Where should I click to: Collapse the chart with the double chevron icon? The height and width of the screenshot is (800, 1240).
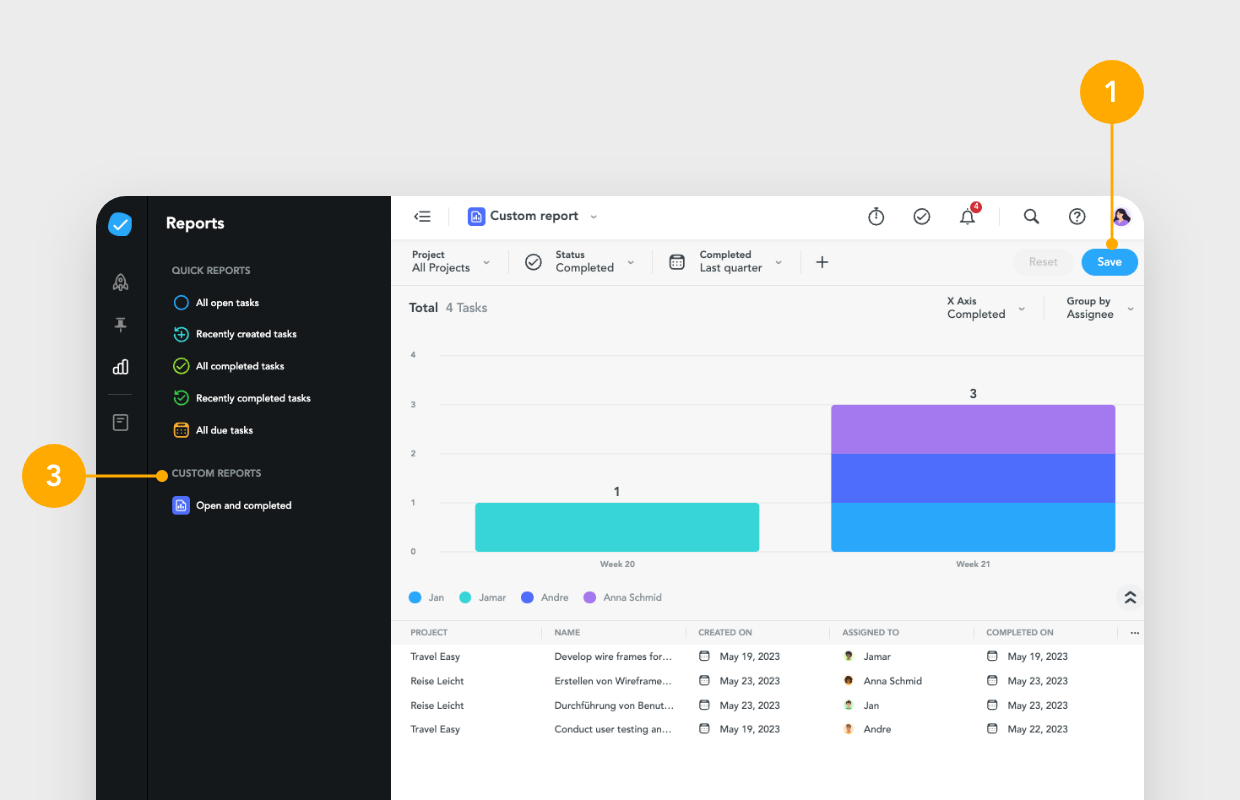click(1130, 597)
